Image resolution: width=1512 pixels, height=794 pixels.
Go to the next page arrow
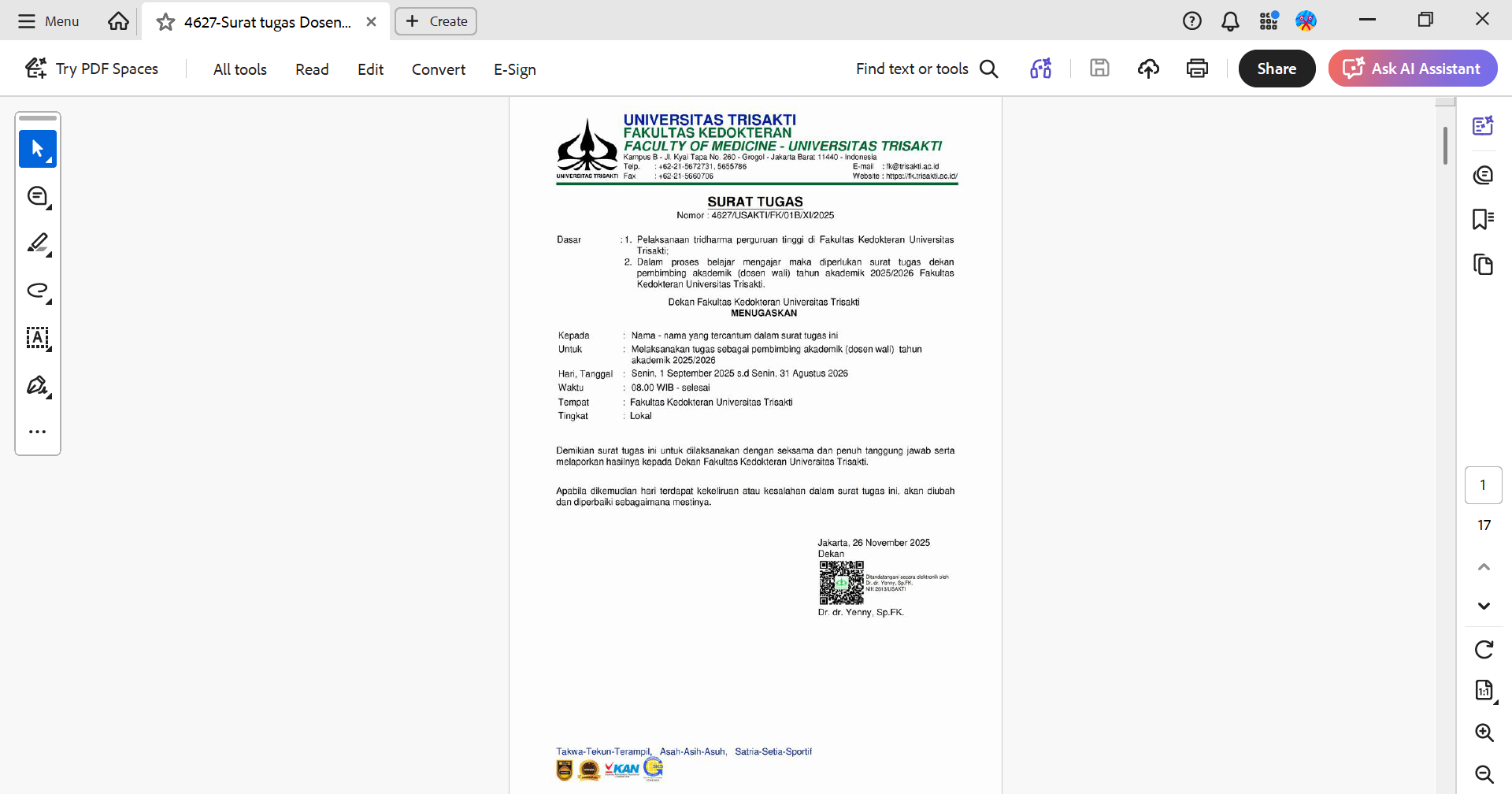(1484, 606)
